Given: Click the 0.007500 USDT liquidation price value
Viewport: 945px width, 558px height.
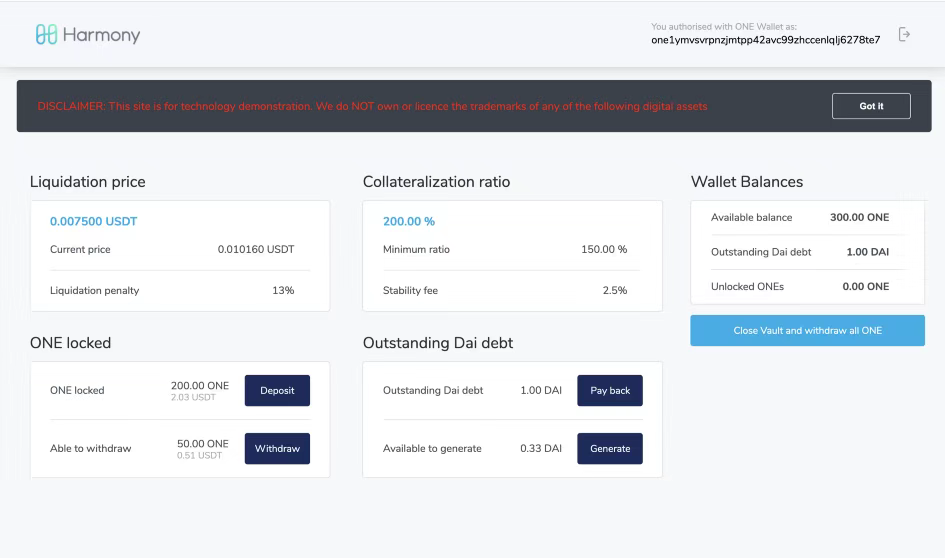Looking at the screenshot, I should click(x=93, y=221).
